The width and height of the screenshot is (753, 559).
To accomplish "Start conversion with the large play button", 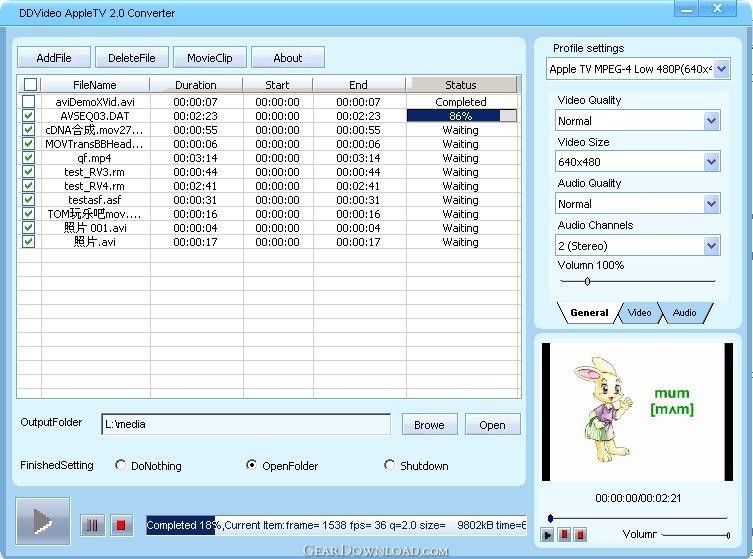I will coord(43,521).
